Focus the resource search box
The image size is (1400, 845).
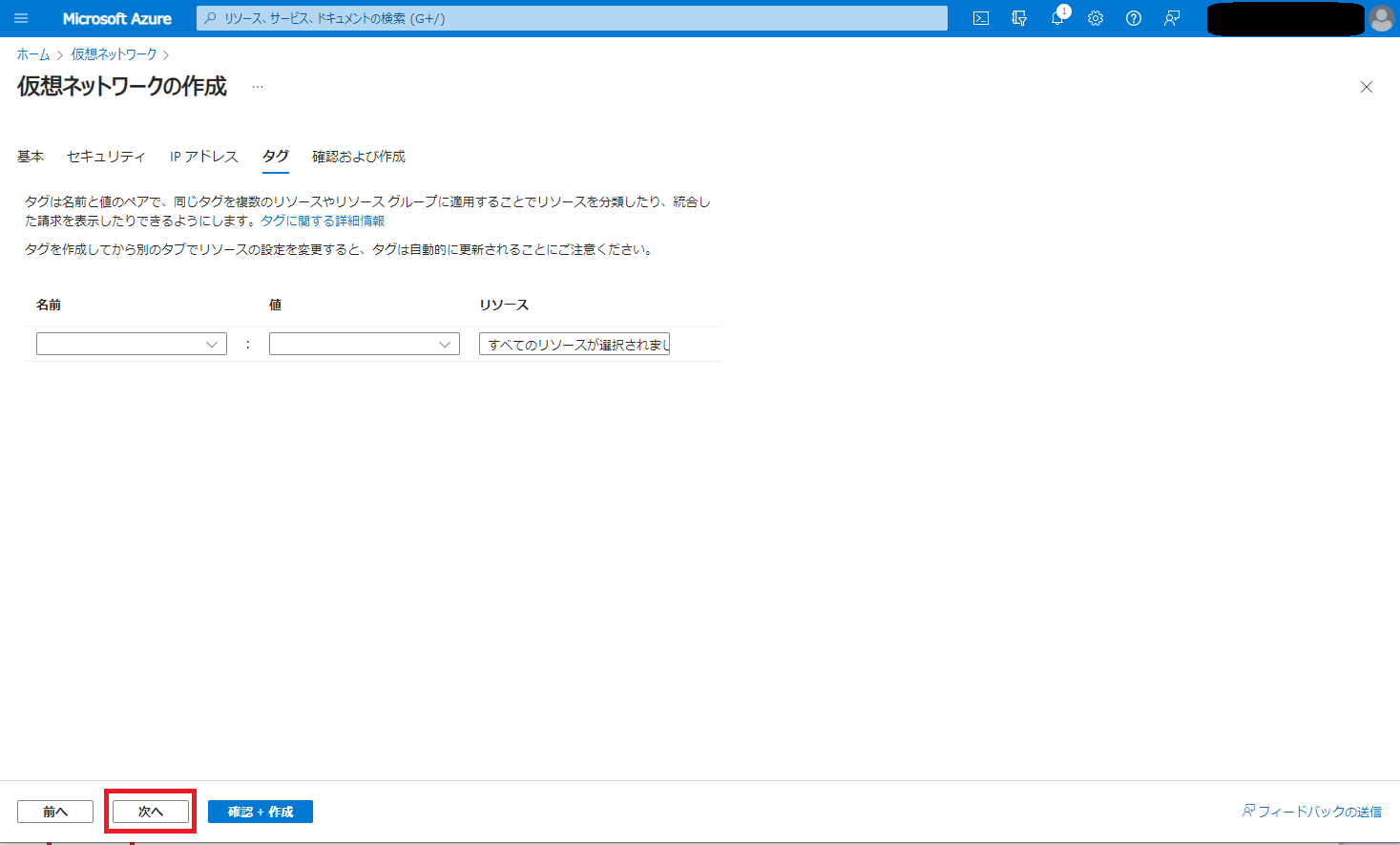click(x=572, y=18)
